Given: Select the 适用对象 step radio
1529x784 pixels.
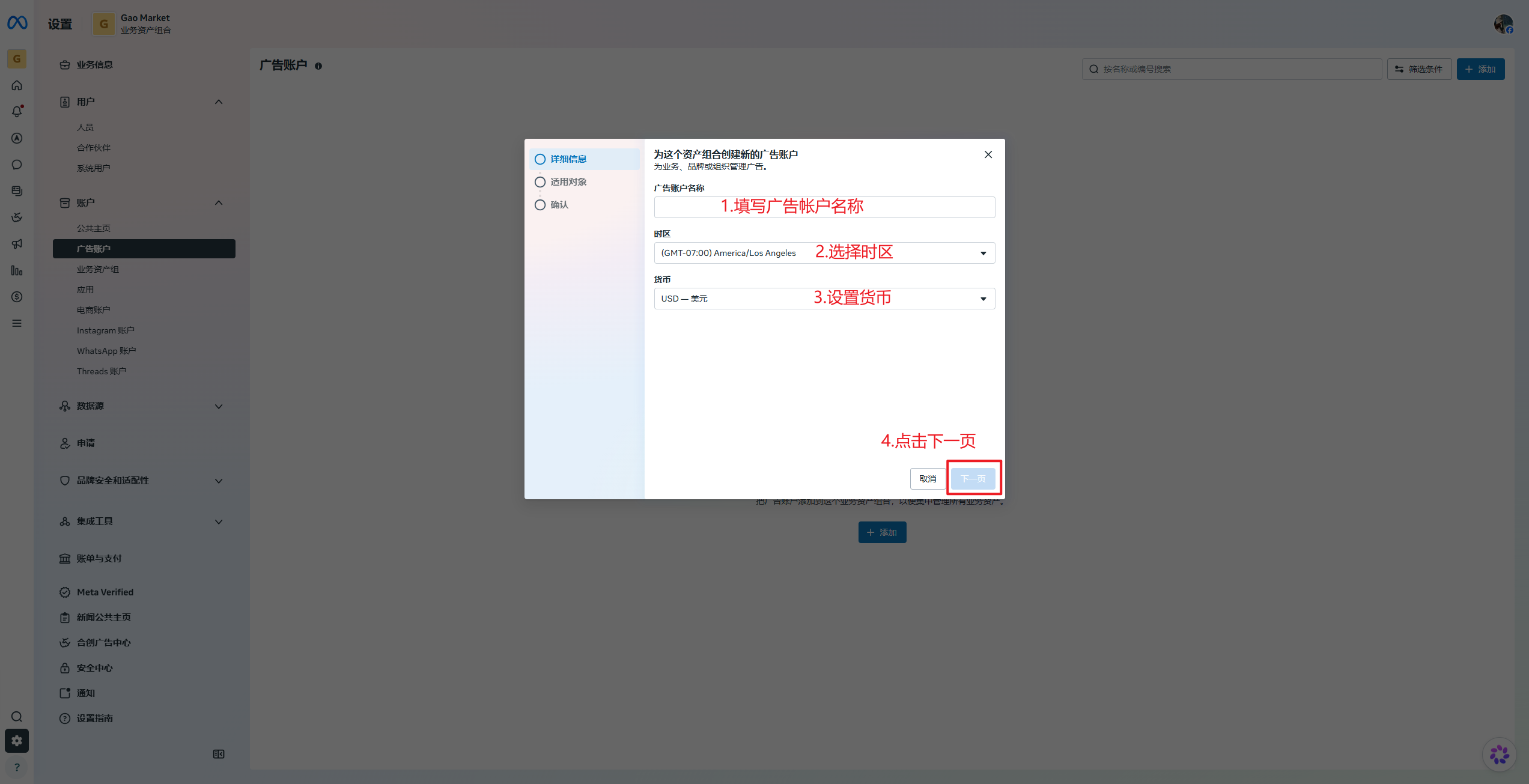Looking at the screenshot, I should 540,182.
